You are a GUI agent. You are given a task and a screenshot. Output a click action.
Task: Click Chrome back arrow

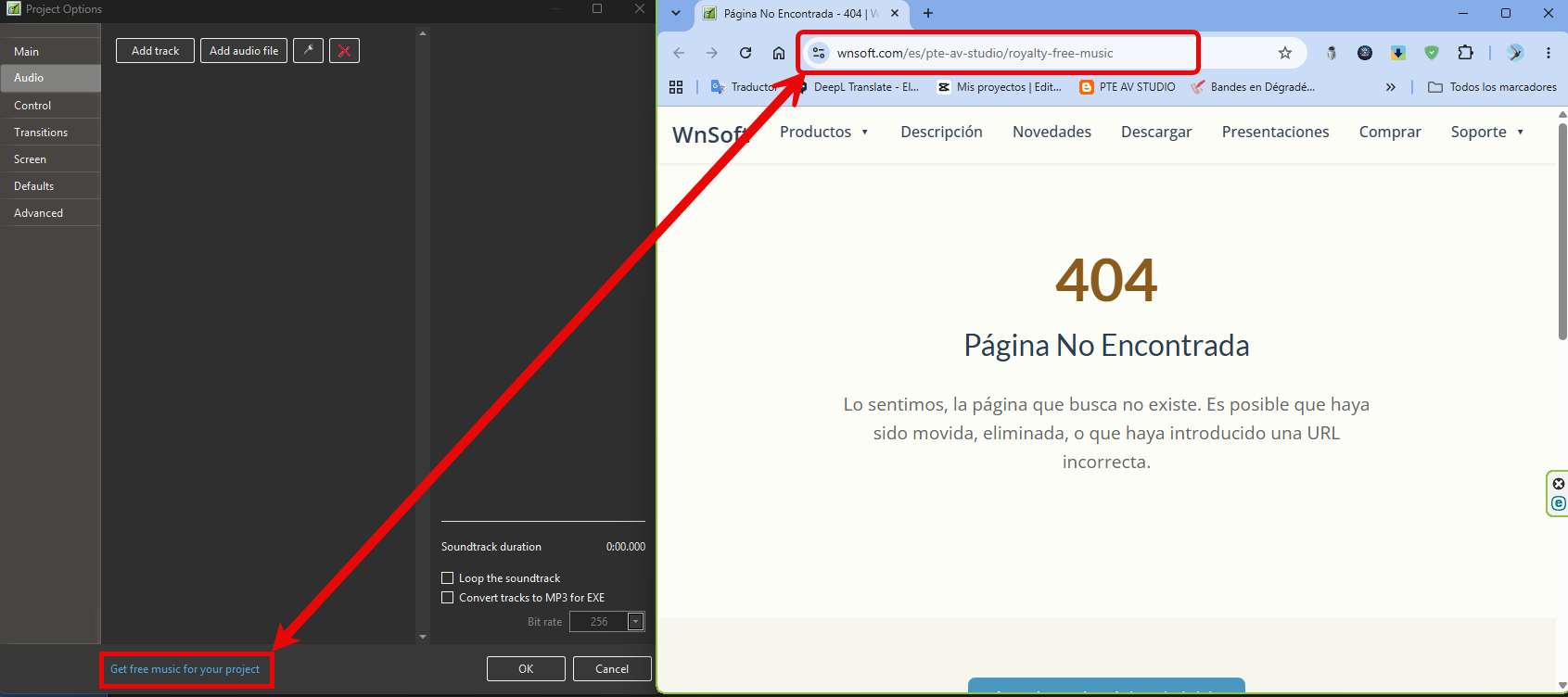[679, 53]
